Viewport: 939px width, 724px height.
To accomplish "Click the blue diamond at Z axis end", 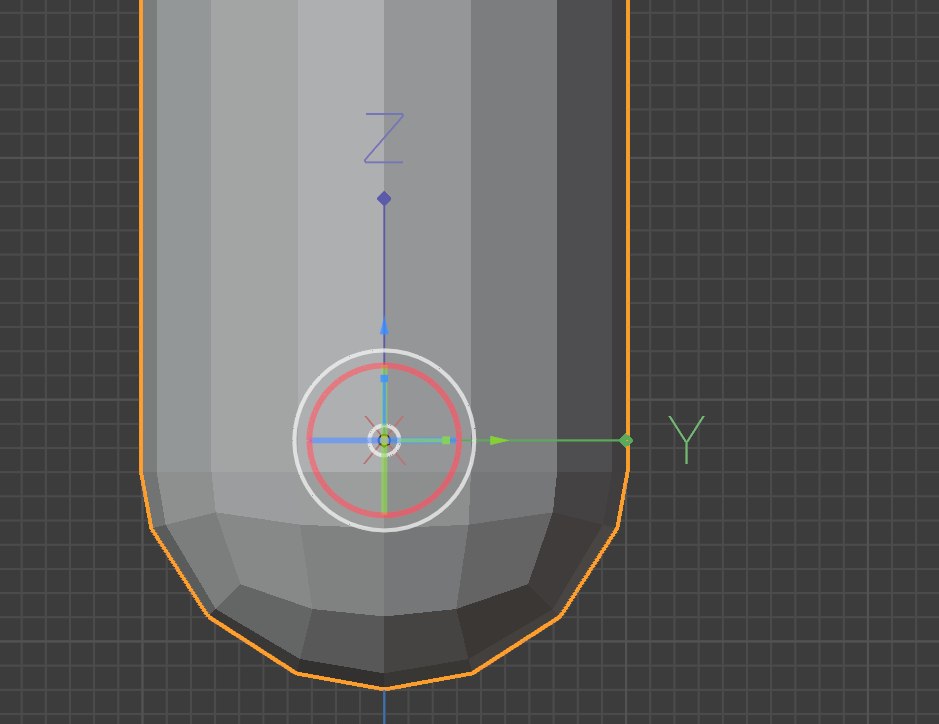I will point(384,198).
